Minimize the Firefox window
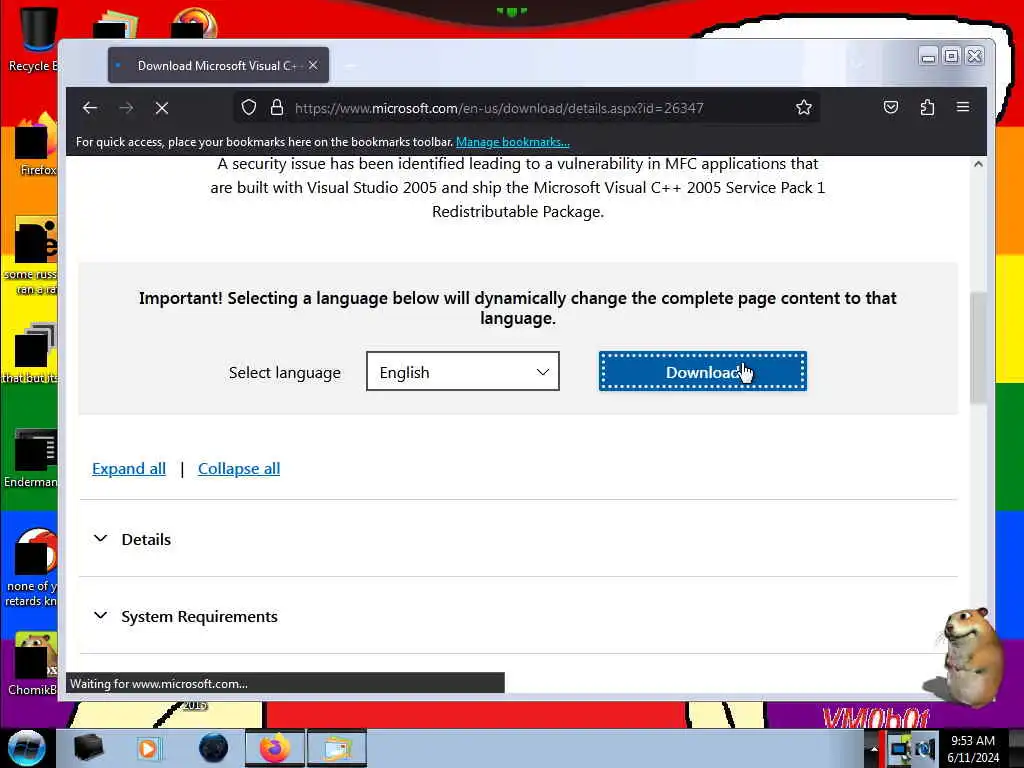The height and width of the screenshot is (768, 1024). point(927,57)
